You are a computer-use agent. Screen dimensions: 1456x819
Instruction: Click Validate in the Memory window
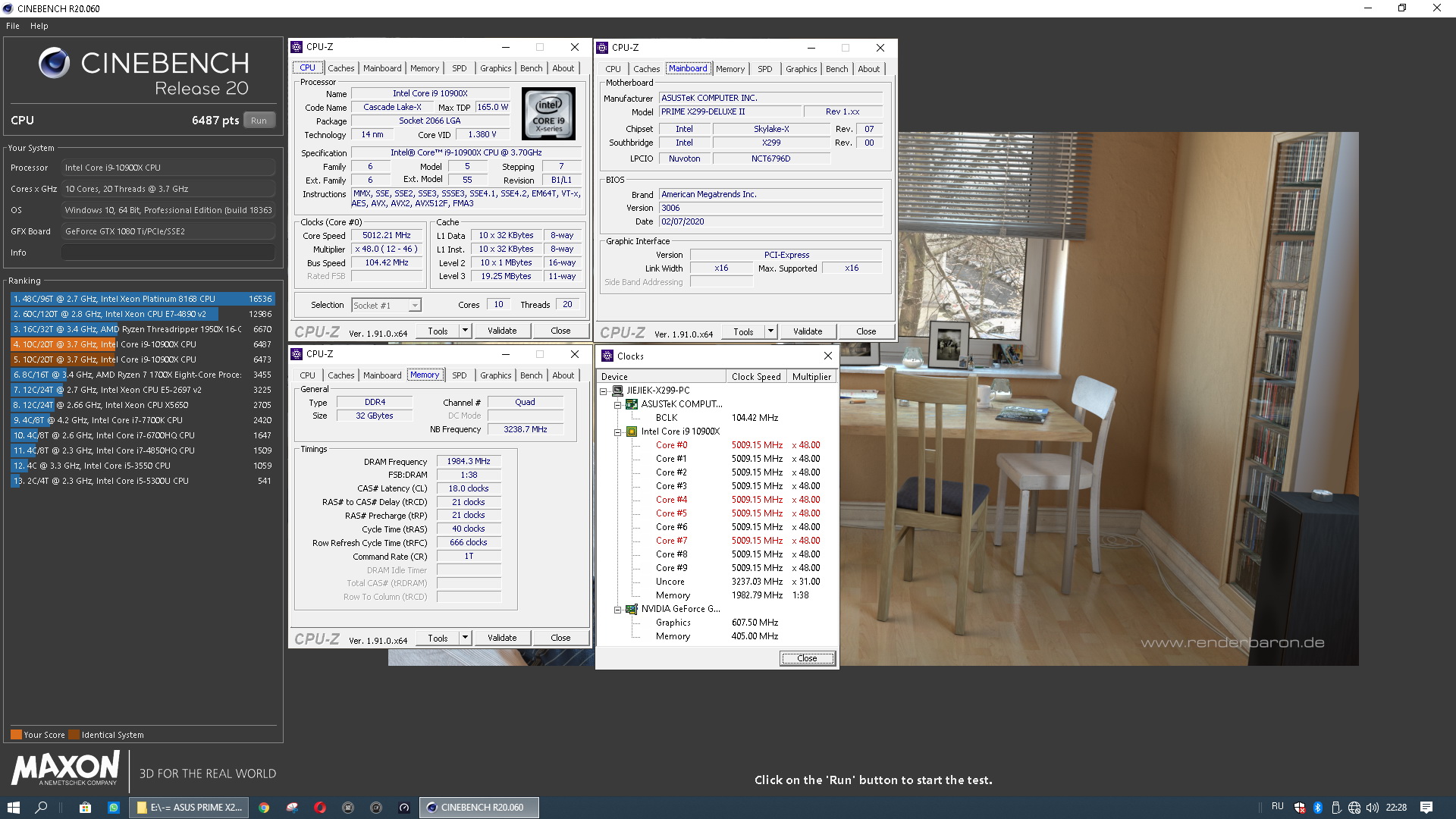click(x=502, y=638)
